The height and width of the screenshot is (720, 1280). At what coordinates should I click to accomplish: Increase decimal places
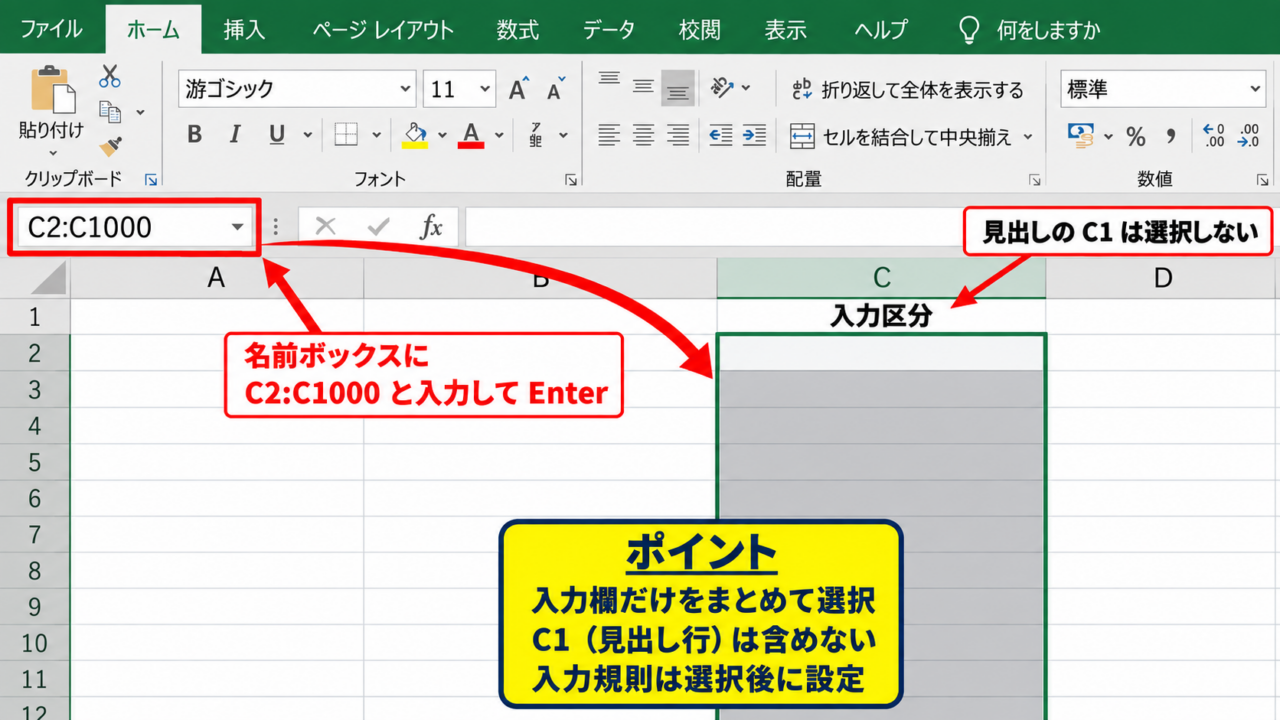pos(1213,136)
